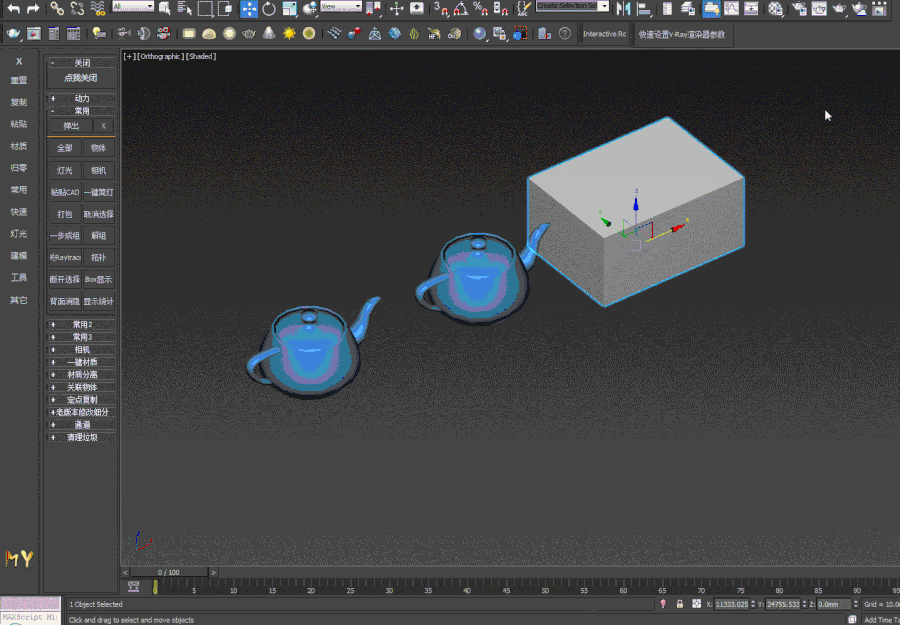The image size is (900, 625).
Task: Click the 快速设置V-Ray渲染器参数 button
Action: 682,34
